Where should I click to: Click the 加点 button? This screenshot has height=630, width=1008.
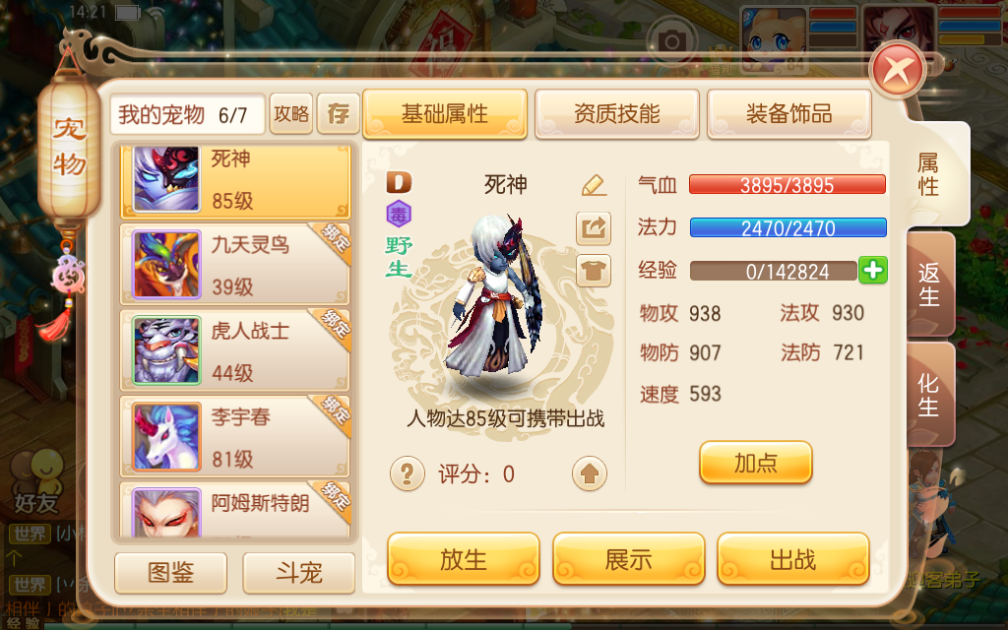coord(755,462)
